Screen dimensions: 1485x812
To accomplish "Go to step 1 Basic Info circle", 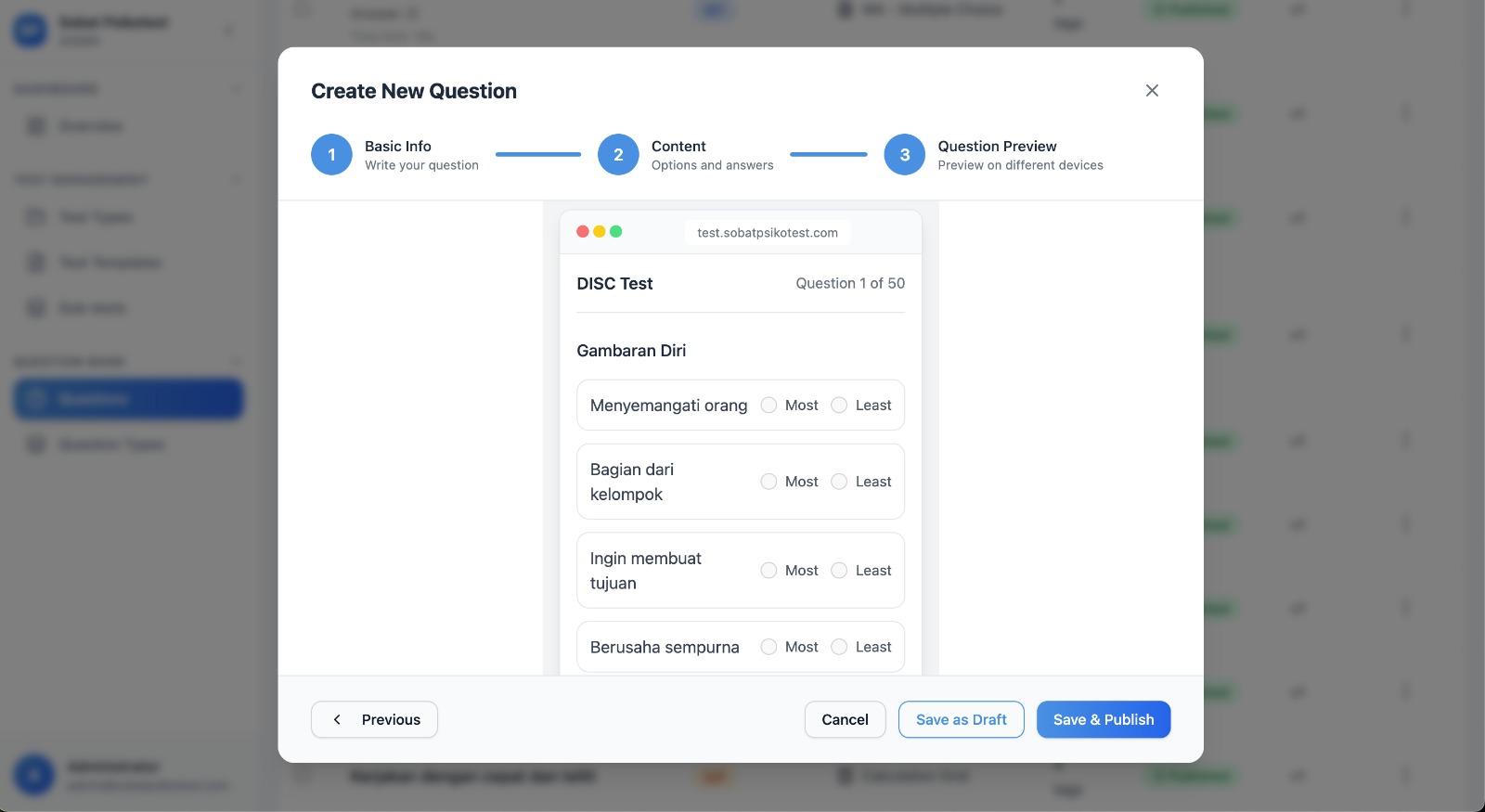I will [x=331, y=155].
